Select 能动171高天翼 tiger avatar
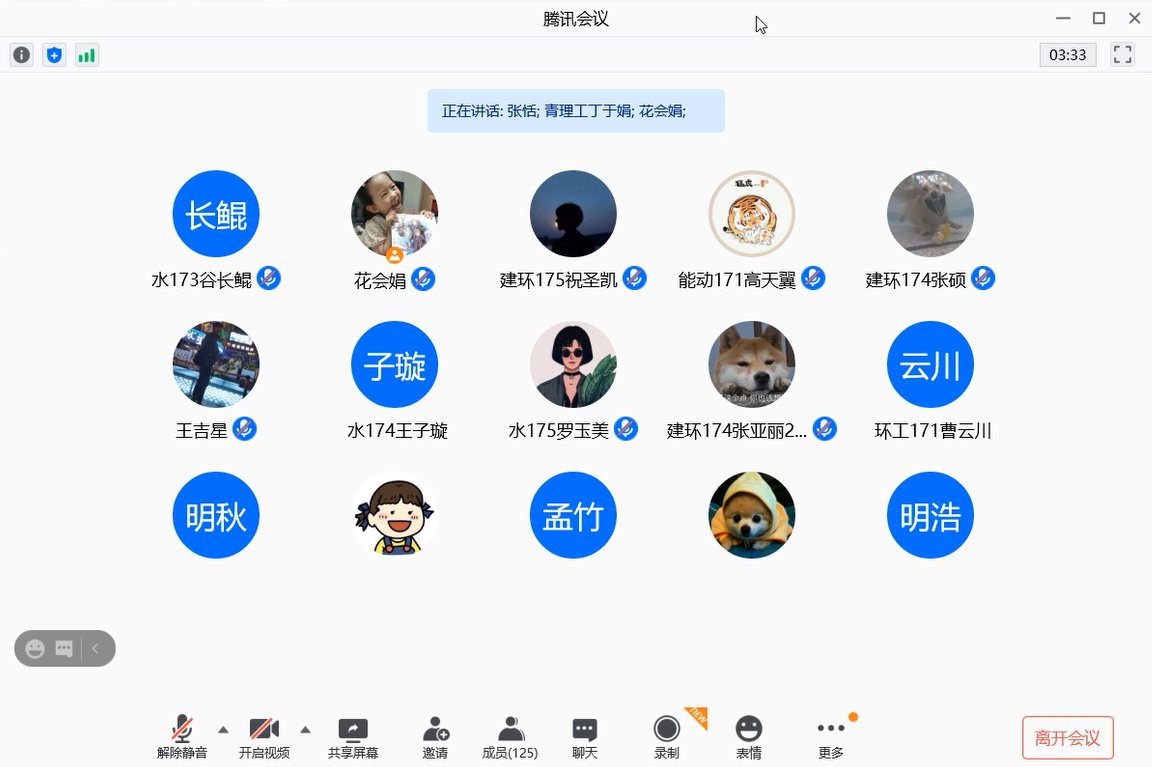 [x=751, y=214]
